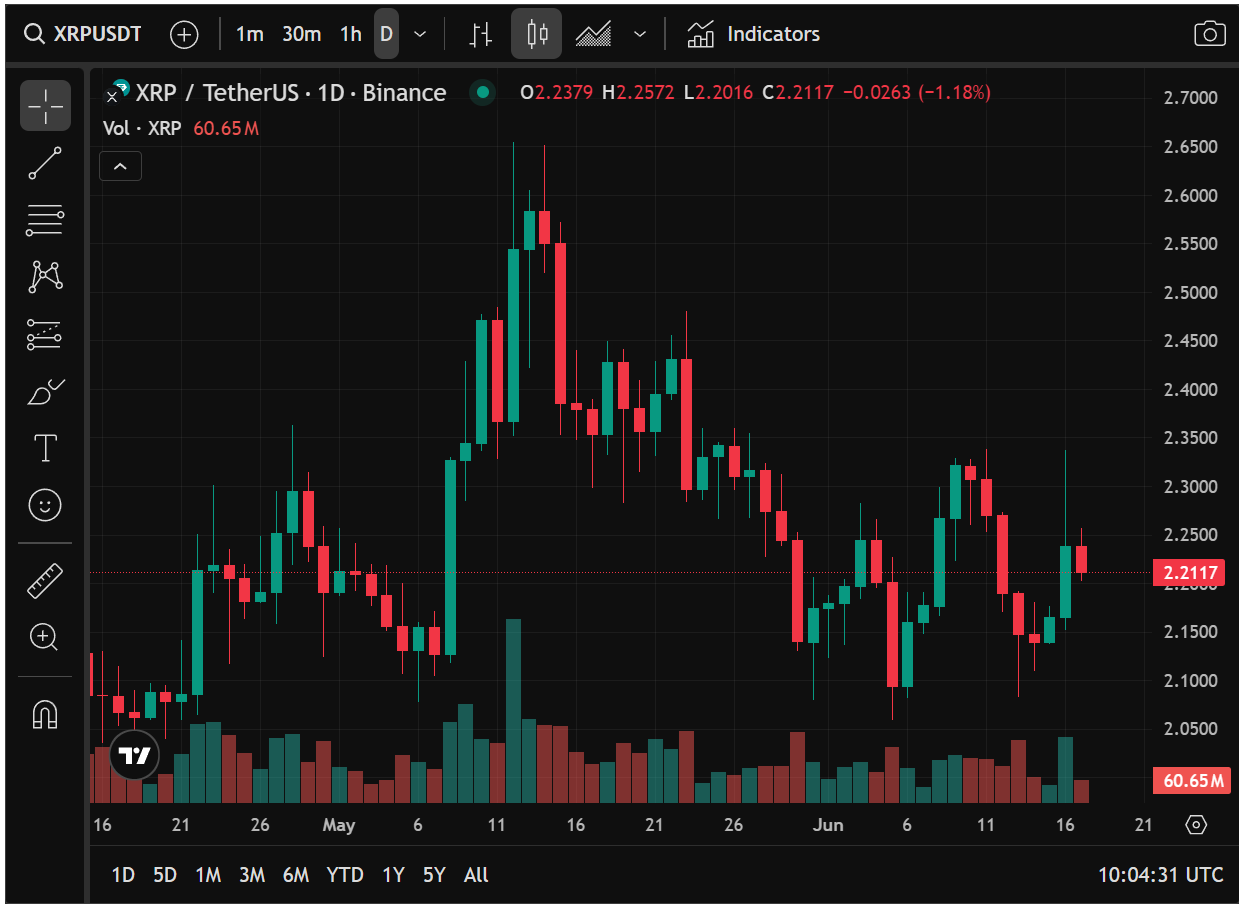Collapse the indicator legend chevron
Screen dimensions: 1248x910
click(120, 166)
